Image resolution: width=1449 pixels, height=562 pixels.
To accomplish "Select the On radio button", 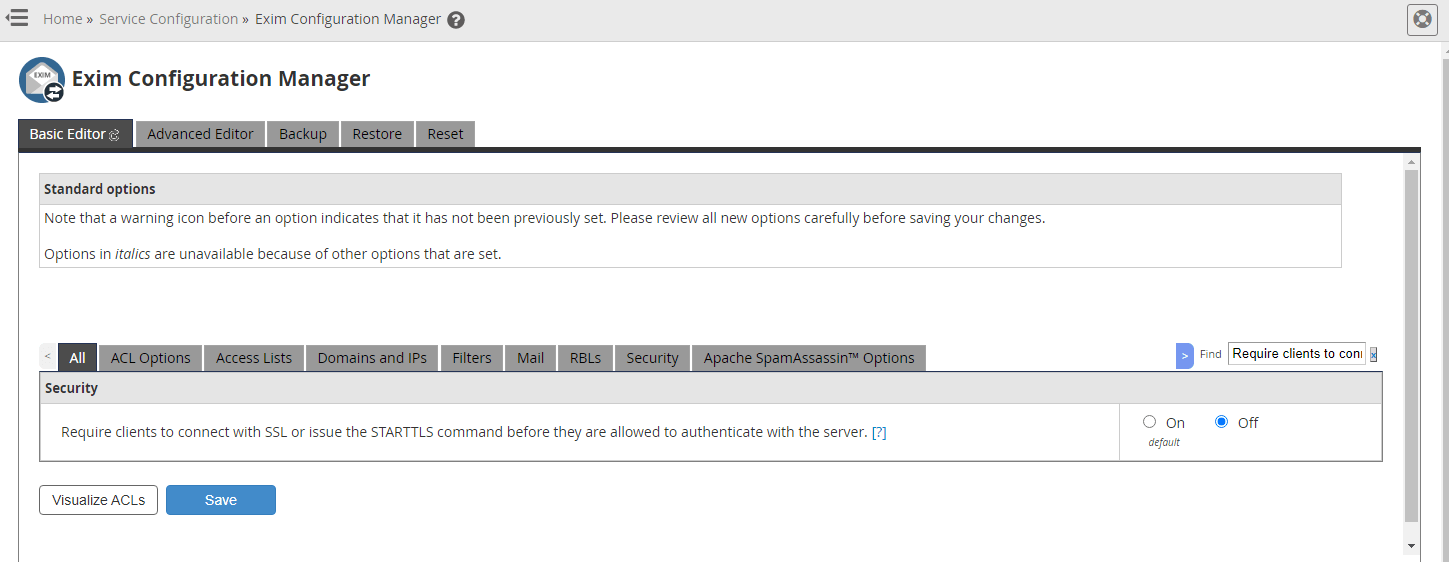I will pyautogui.click(x=1149, y=422).
